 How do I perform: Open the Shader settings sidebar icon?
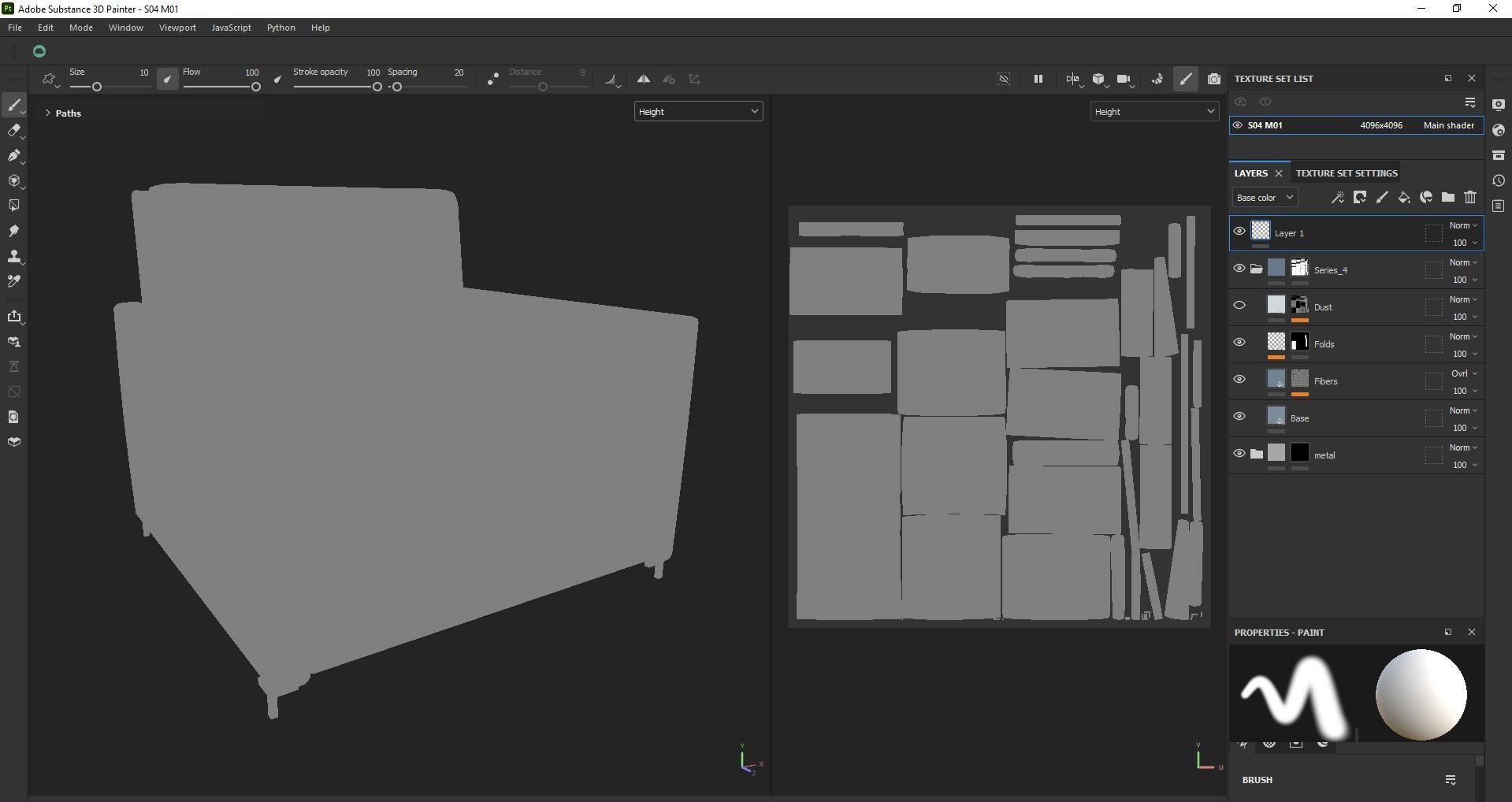click(1499, 130)
